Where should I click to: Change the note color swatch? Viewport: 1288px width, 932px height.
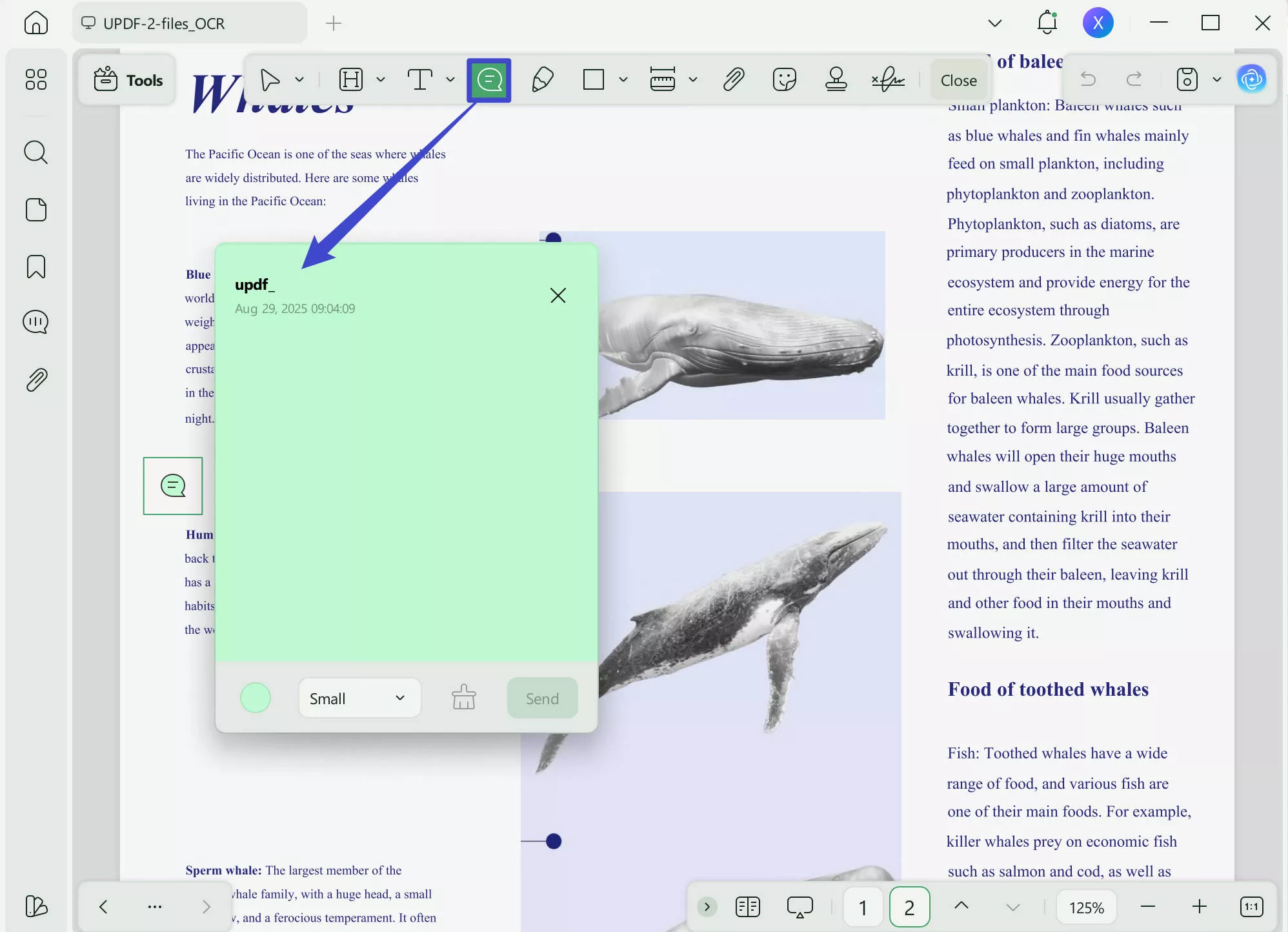[x=255, y=698]
